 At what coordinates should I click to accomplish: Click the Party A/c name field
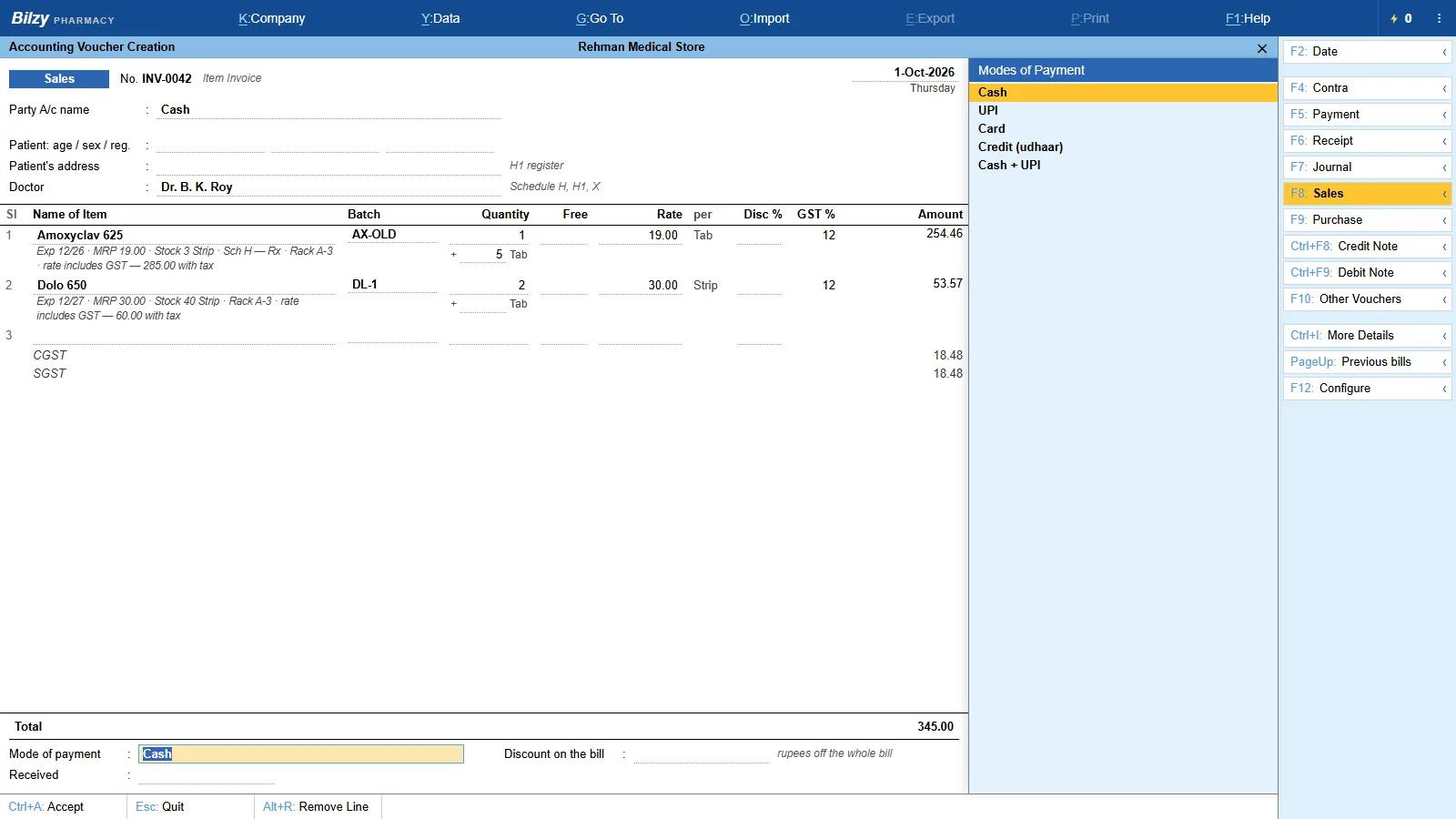pos(329,109)
